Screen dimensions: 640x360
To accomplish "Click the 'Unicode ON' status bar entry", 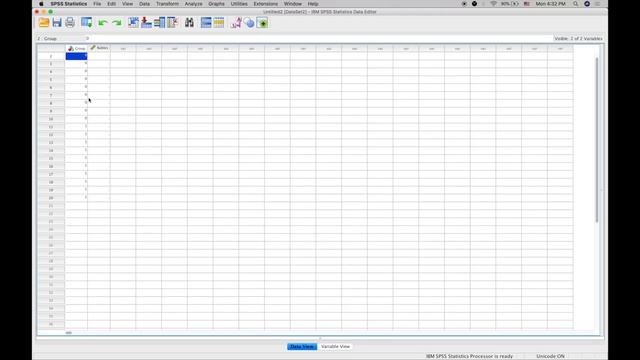I will pyautogui.click(x=550, y=356).
